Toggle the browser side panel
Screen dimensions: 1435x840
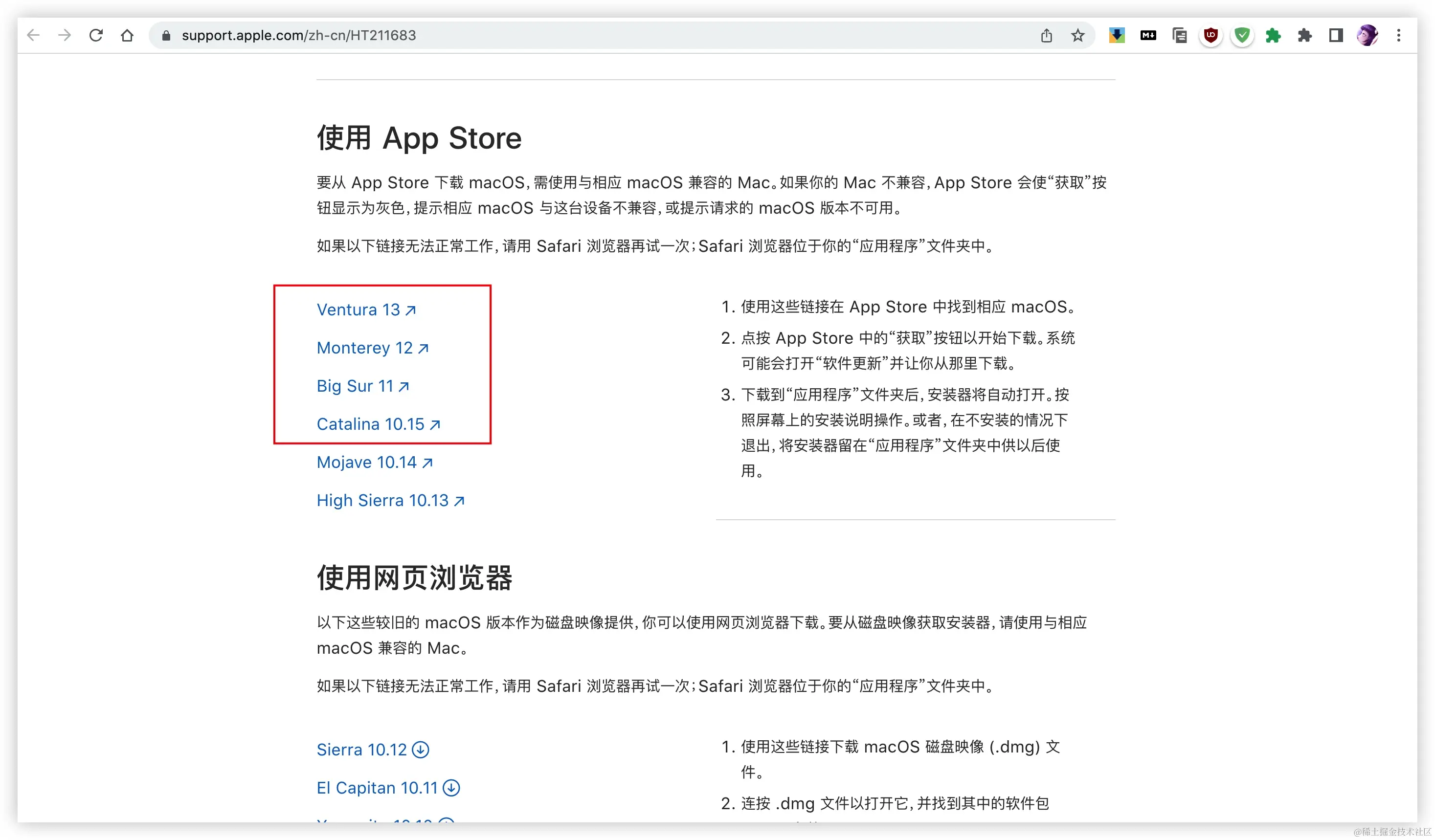pos(1336,35)
